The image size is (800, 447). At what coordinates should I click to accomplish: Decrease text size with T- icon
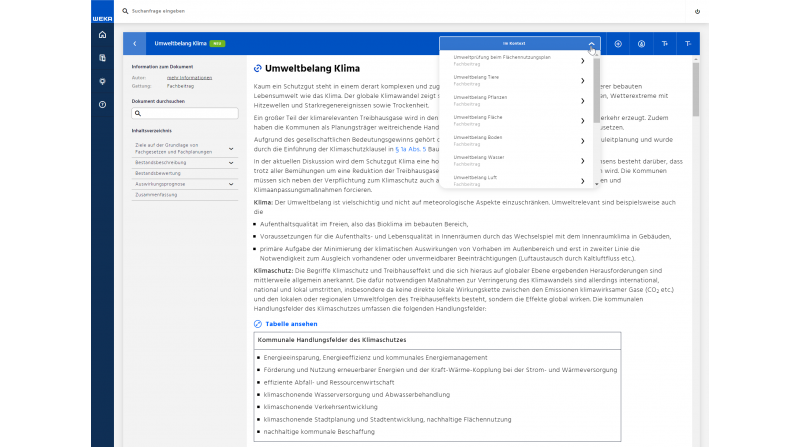click(688, 44)
